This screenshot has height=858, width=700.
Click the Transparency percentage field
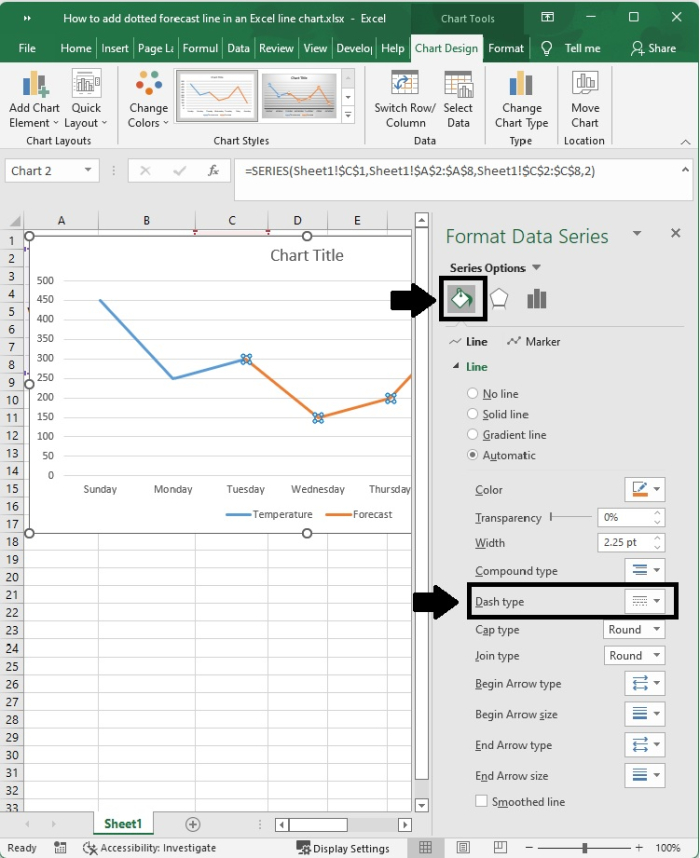click(625, 517)
